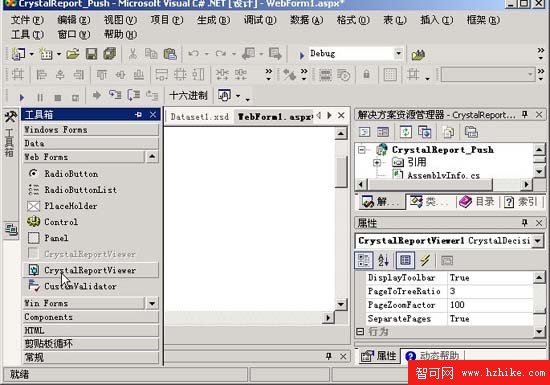Click the Undo arrow icon
Screen dimensions: 550x385
194,54
